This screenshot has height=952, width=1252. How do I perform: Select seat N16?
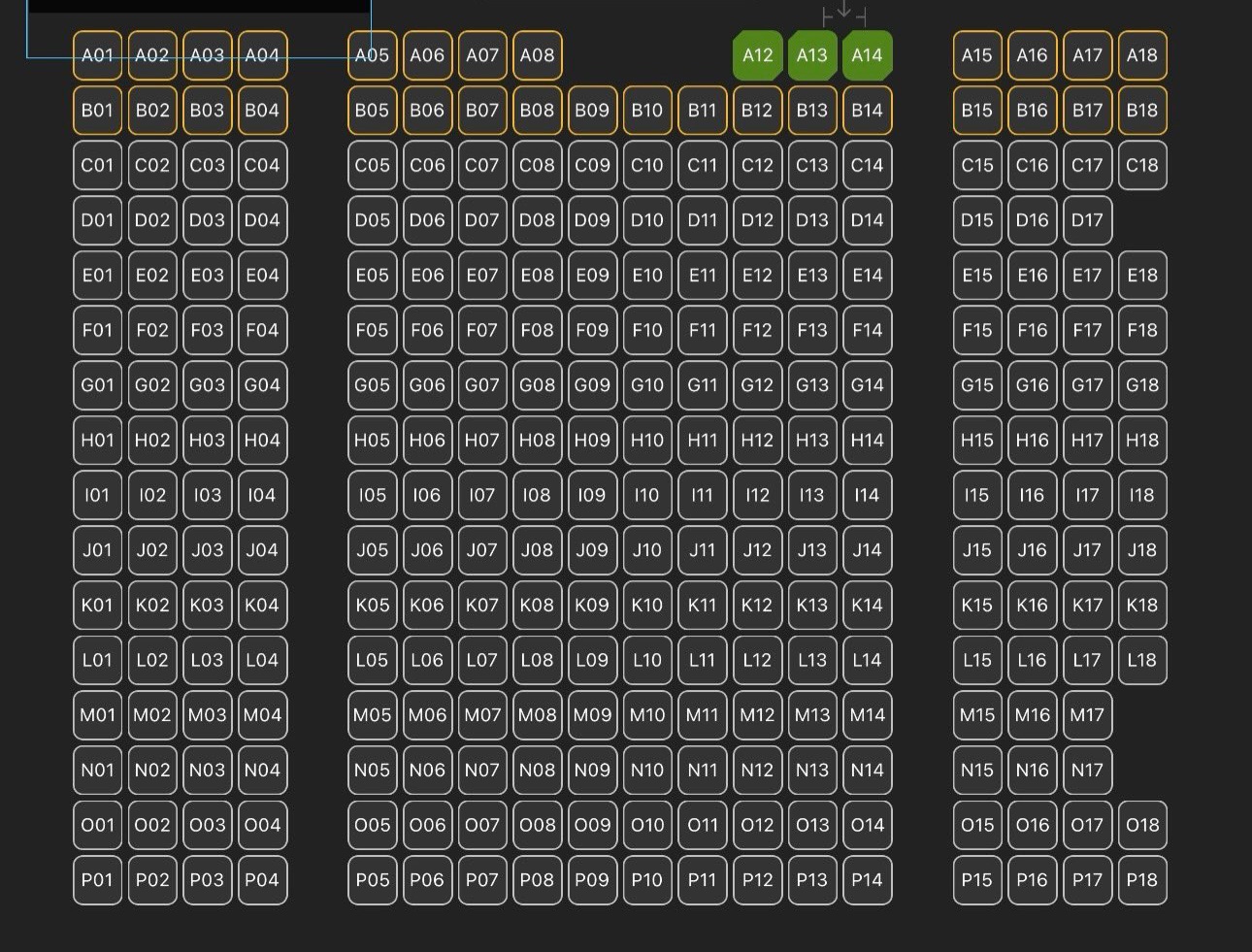point(1032,770)
